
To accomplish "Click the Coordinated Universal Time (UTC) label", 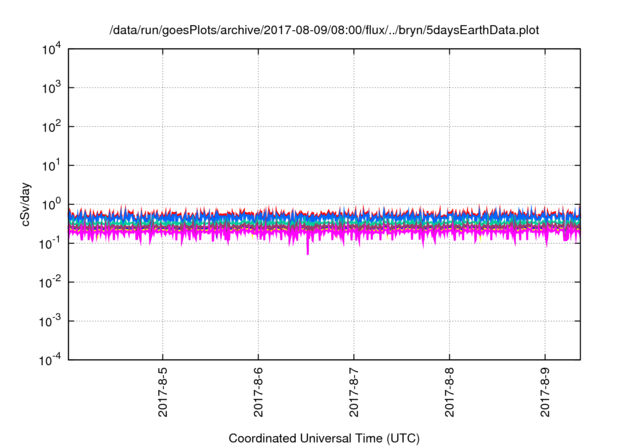I will [324, 438].
